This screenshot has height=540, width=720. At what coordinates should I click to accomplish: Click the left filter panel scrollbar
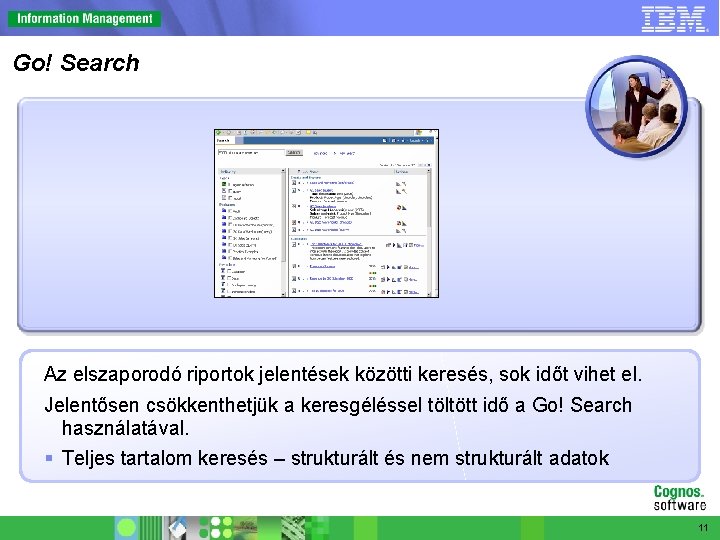(283, 233)
